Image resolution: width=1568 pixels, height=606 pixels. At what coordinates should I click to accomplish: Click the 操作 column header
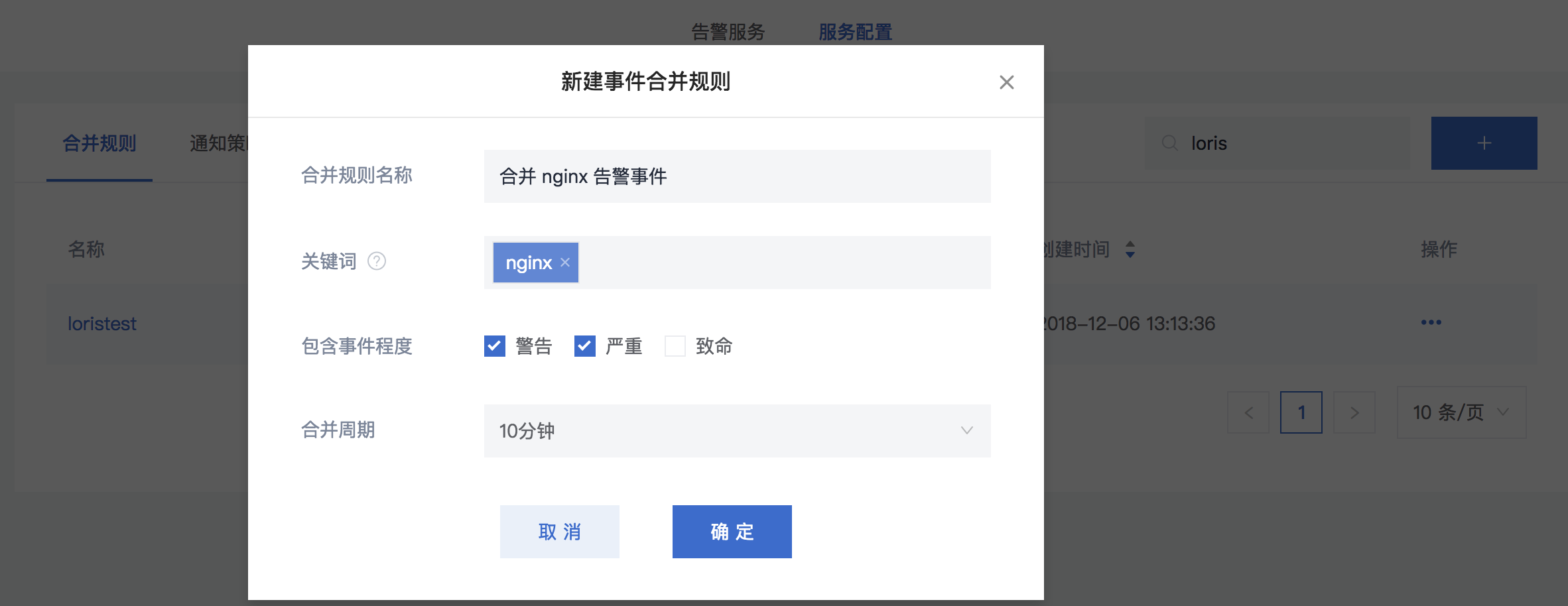pos(1439,249)
